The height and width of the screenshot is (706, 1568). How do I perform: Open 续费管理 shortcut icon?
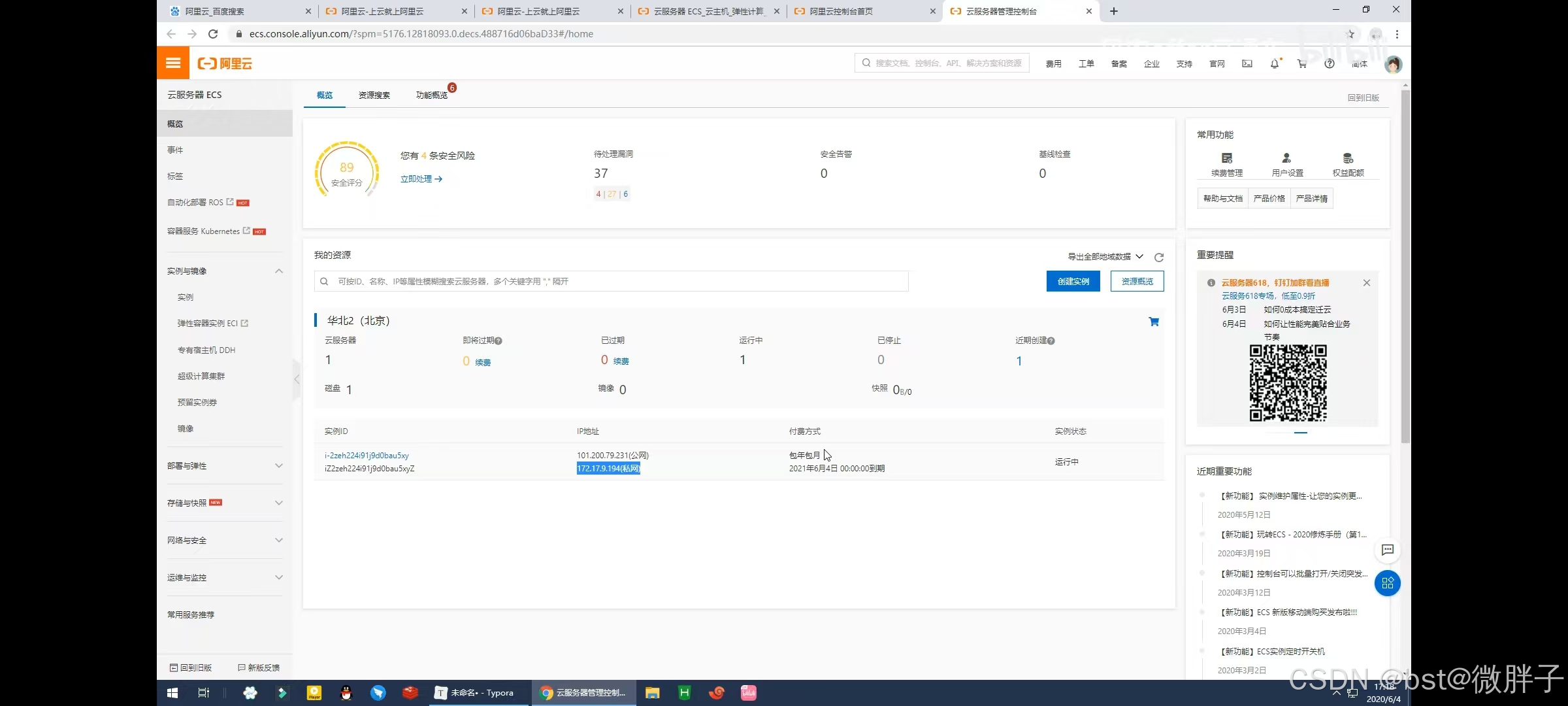click(1226, 159)
